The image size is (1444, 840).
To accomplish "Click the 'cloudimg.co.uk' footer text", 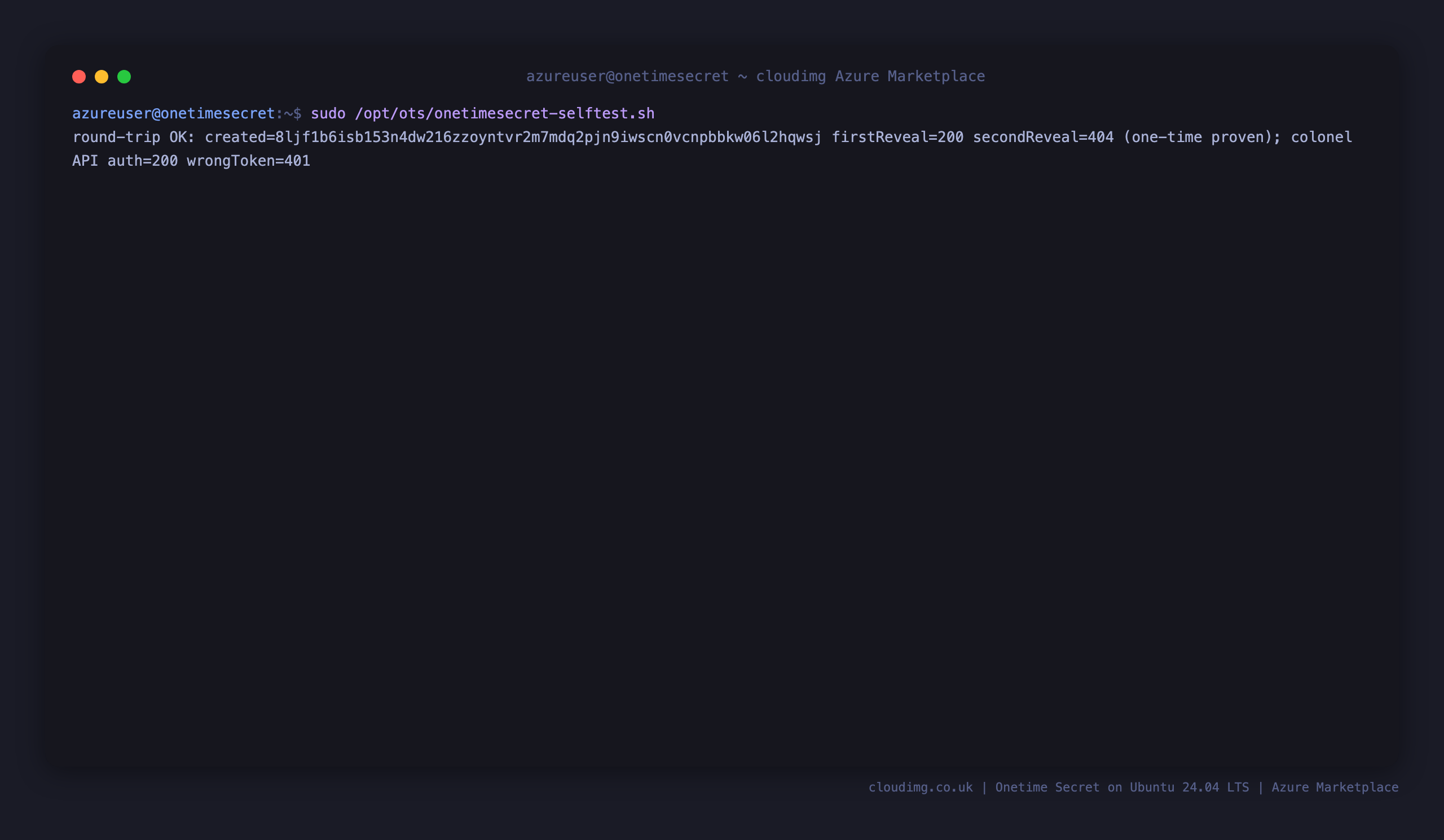I will point(921,788).
